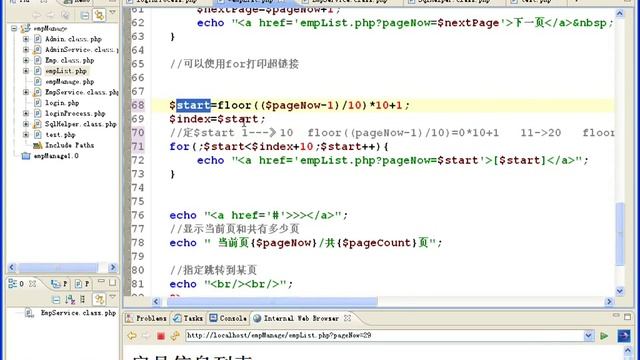This screenshot has width=640, height=360.
Task: Collapse all in the Outline toolbar
Action: 56,300
